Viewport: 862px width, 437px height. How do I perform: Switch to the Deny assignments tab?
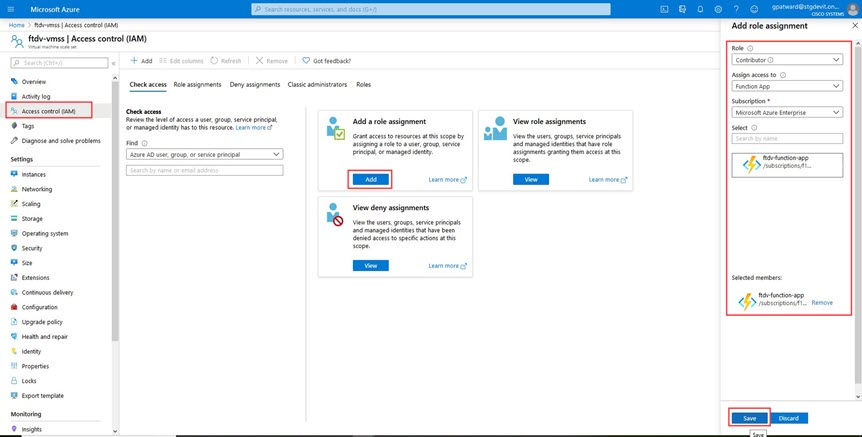click(x=255, y=85)
